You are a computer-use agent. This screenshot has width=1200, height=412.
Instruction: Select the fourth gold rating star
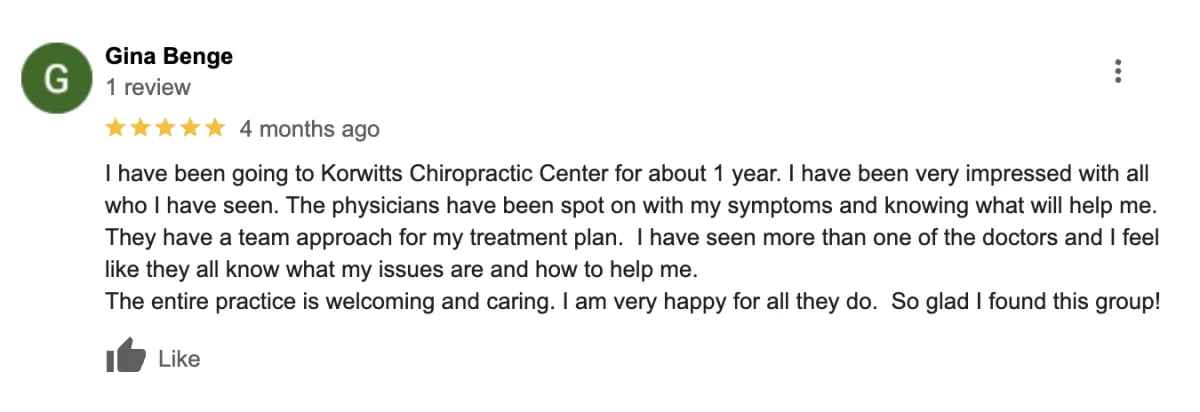point(190,129)
